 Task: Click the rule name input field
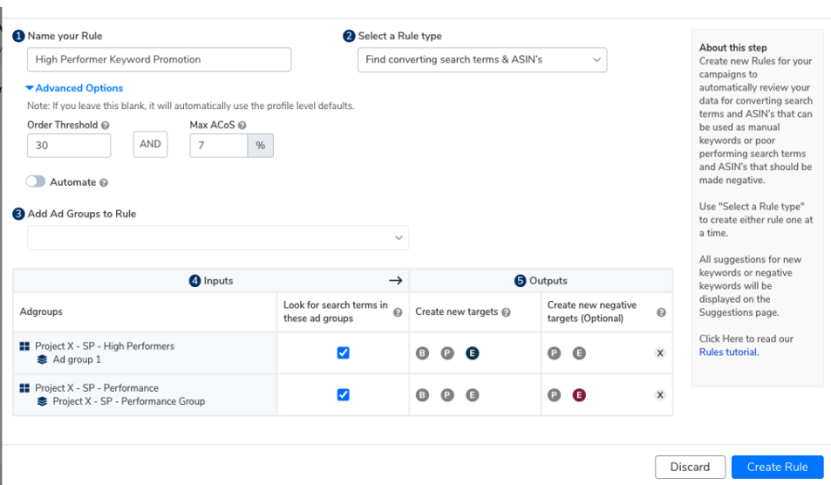(x=159, y=60)
